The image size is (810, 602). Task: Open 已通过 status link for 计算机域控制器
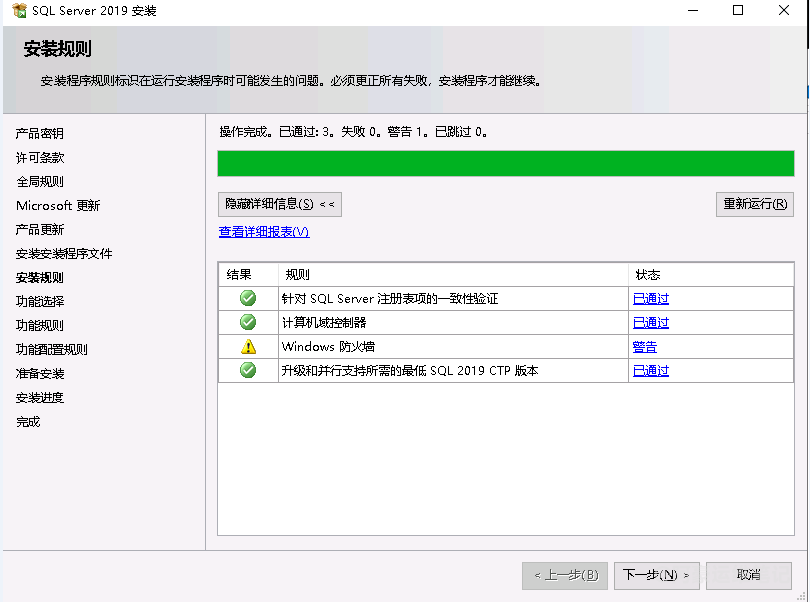point(651,322)
